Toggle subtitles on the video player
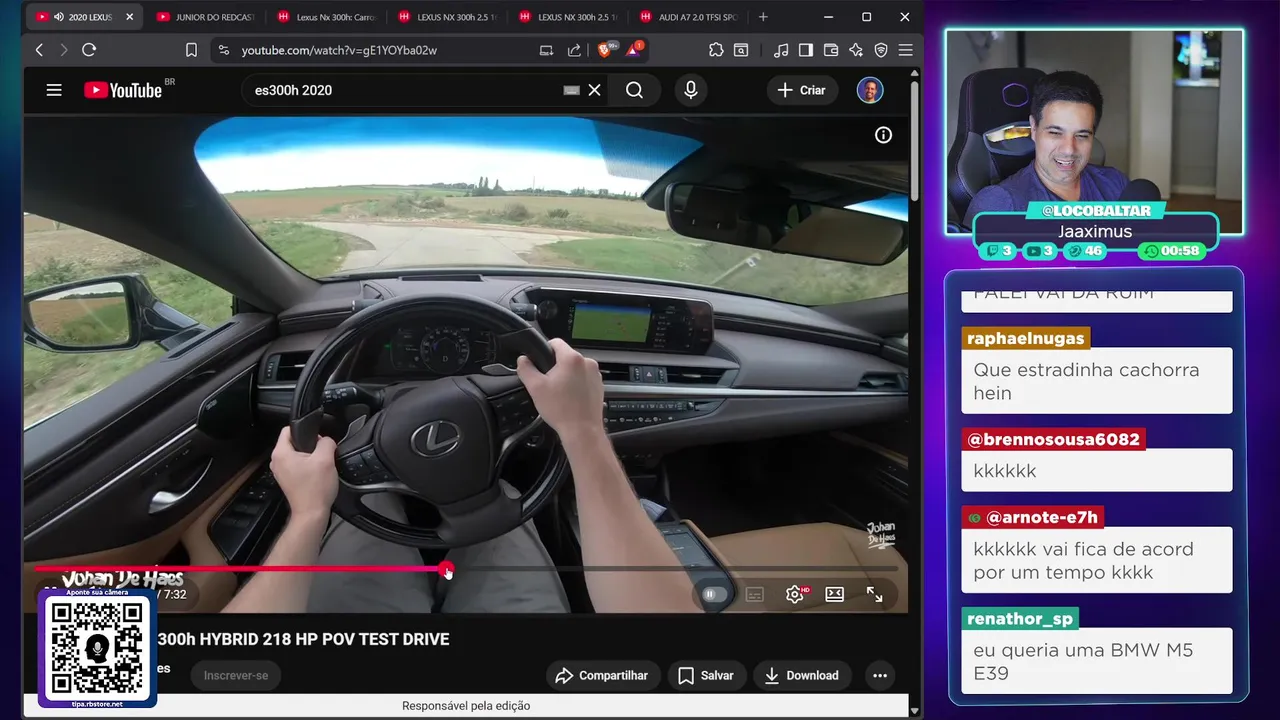1280x720 pixels. coord(755,594)
